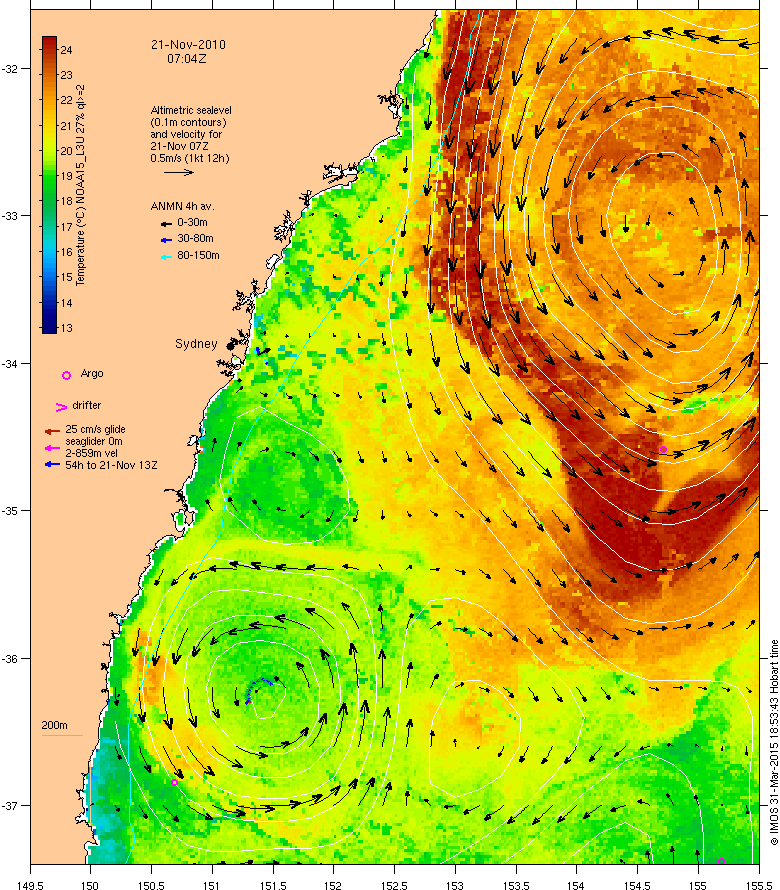Click the colorbar value 20
Screen dimensions: 780x890
click(x=66, y=151)
